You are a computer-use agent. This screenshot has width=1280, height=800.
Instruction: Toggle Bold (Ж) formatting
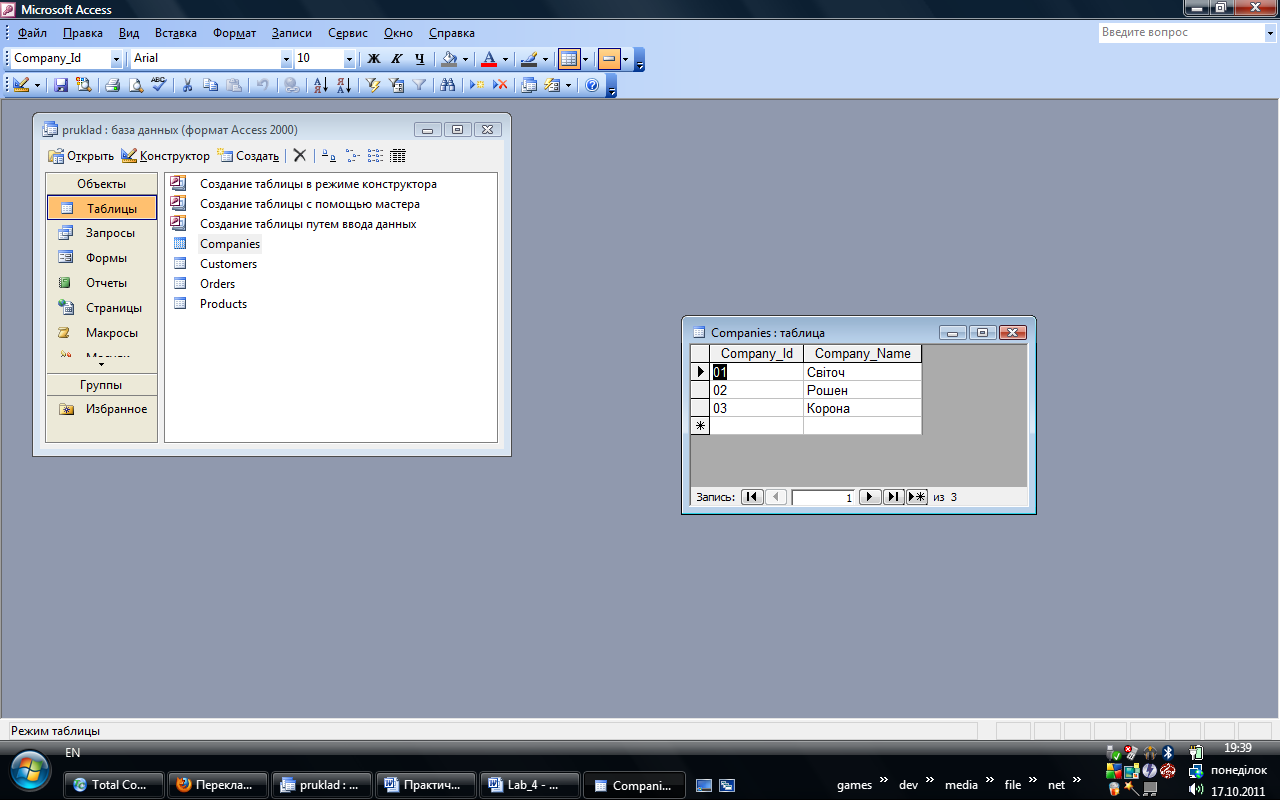(374, 59)
